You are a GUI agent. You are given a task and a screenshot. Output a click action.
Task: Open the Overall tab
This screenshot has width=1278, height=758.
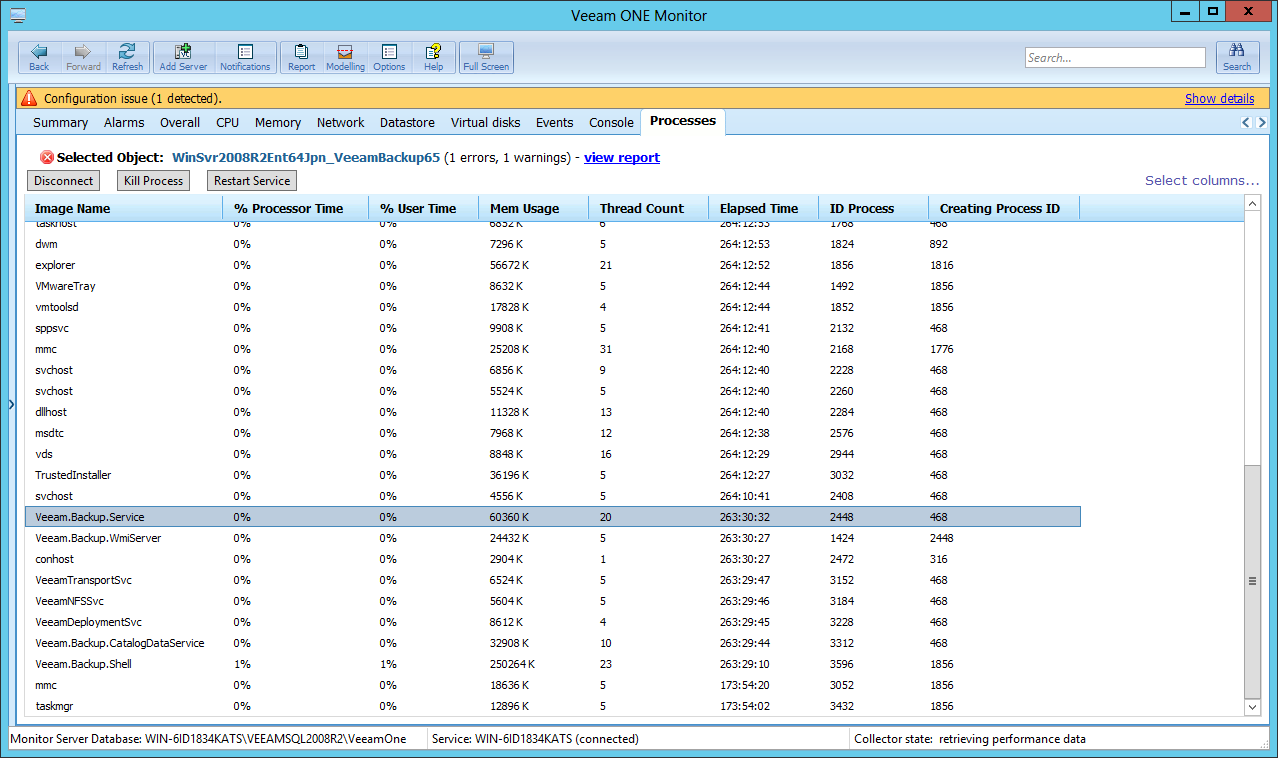(x=180, y=122)
